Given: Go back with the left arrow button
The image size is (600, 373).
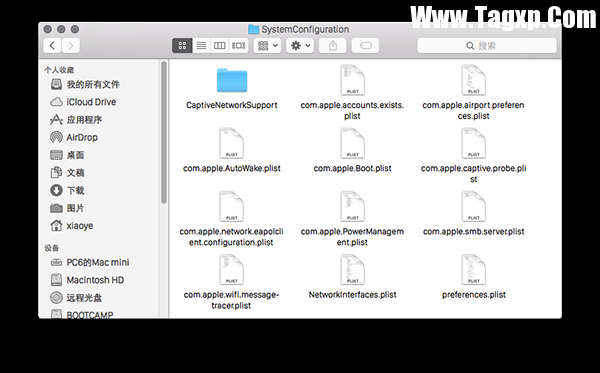Looking at the screenshot, I should (x=52, y=46).
